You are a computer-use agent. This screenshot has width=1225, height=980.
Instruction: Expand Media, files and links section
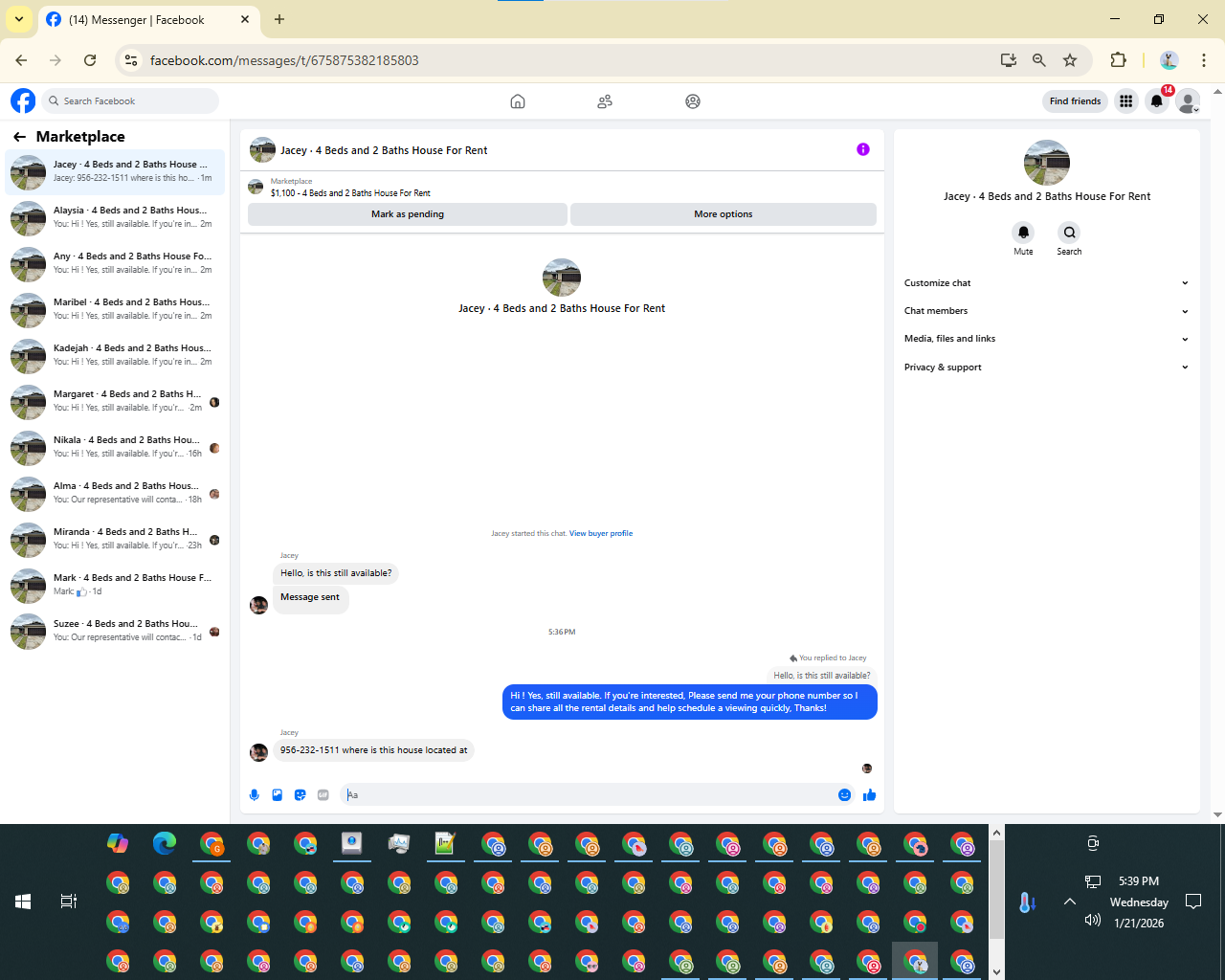pos(1047,339)
